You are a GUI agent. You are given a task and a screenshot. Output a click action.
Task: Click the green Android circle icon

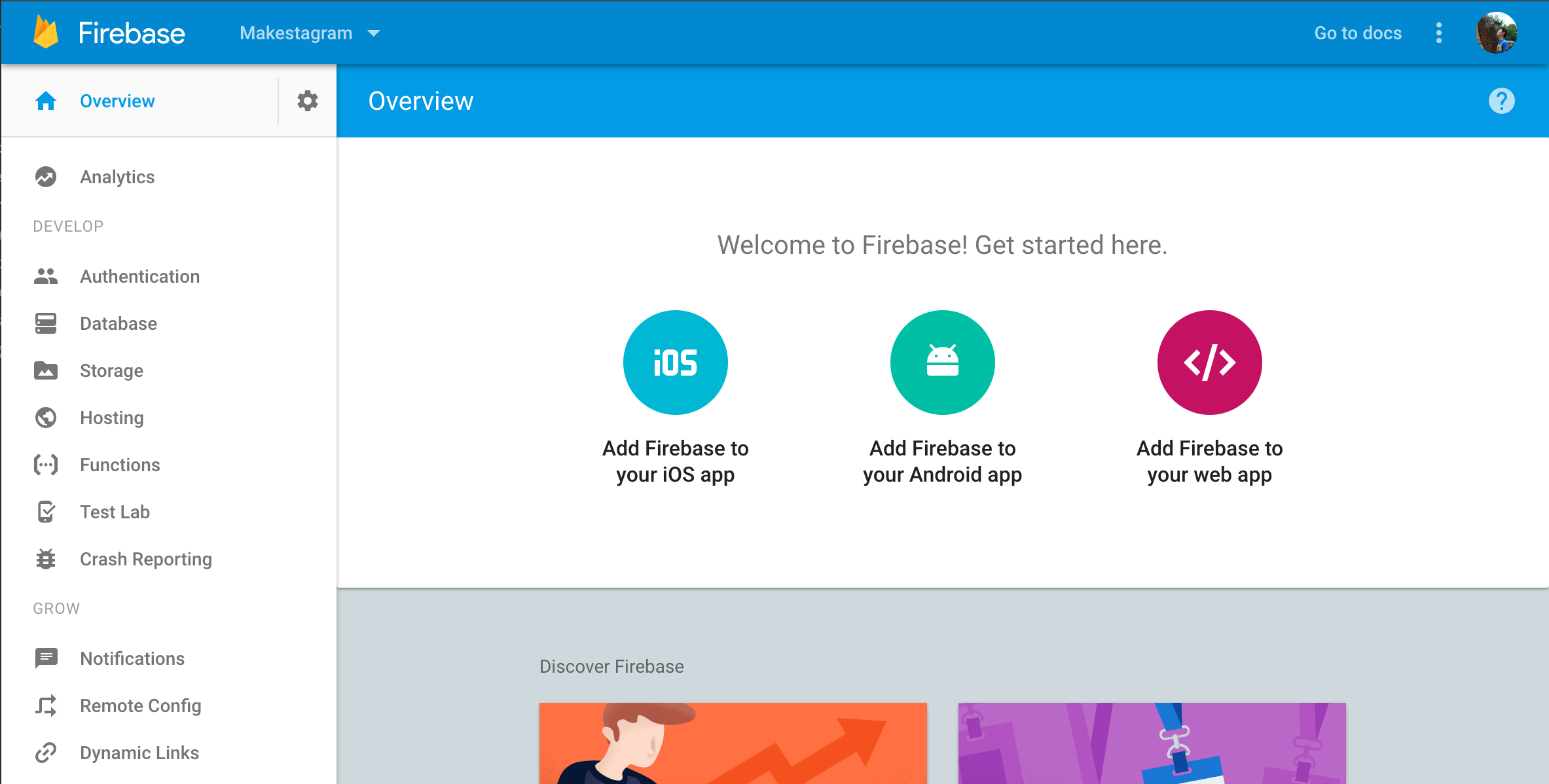[943, 363]
